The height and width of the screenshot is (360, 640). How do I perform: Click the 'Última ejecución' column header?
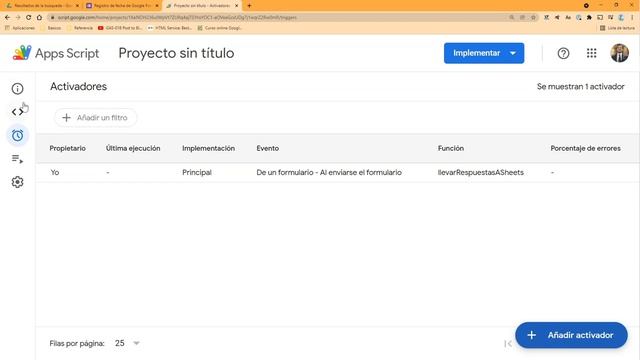133,148
